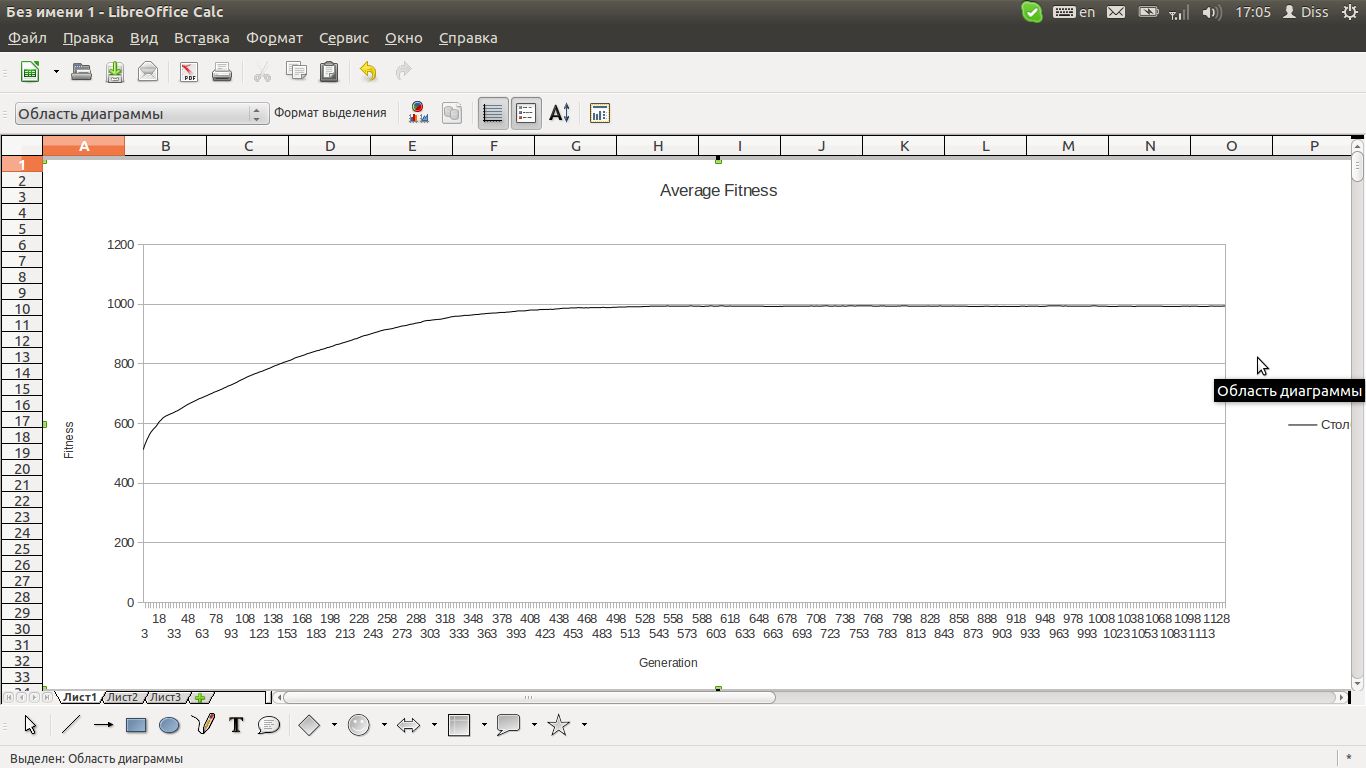Screen dimensions: 1366x768
Task: Click the Формат выделения button
Action: pos(330,113)
